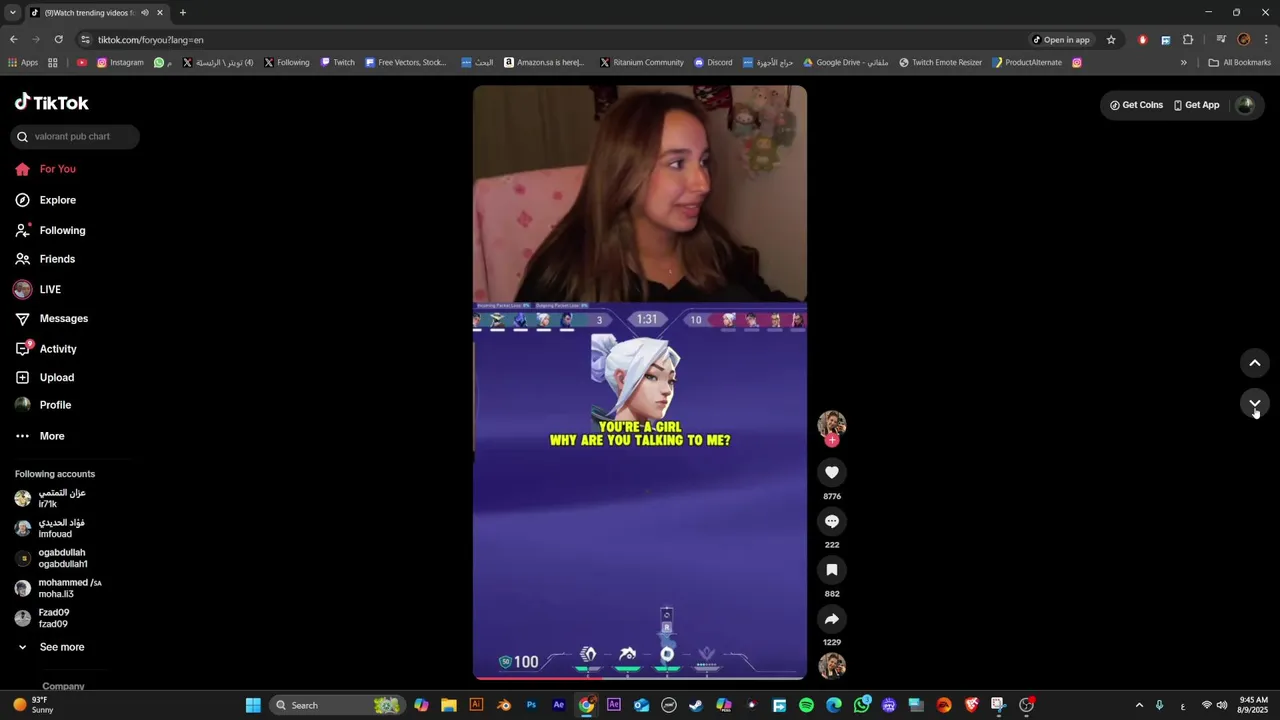
Task: Open account lr71k in following list
Action: click(60, 498)
